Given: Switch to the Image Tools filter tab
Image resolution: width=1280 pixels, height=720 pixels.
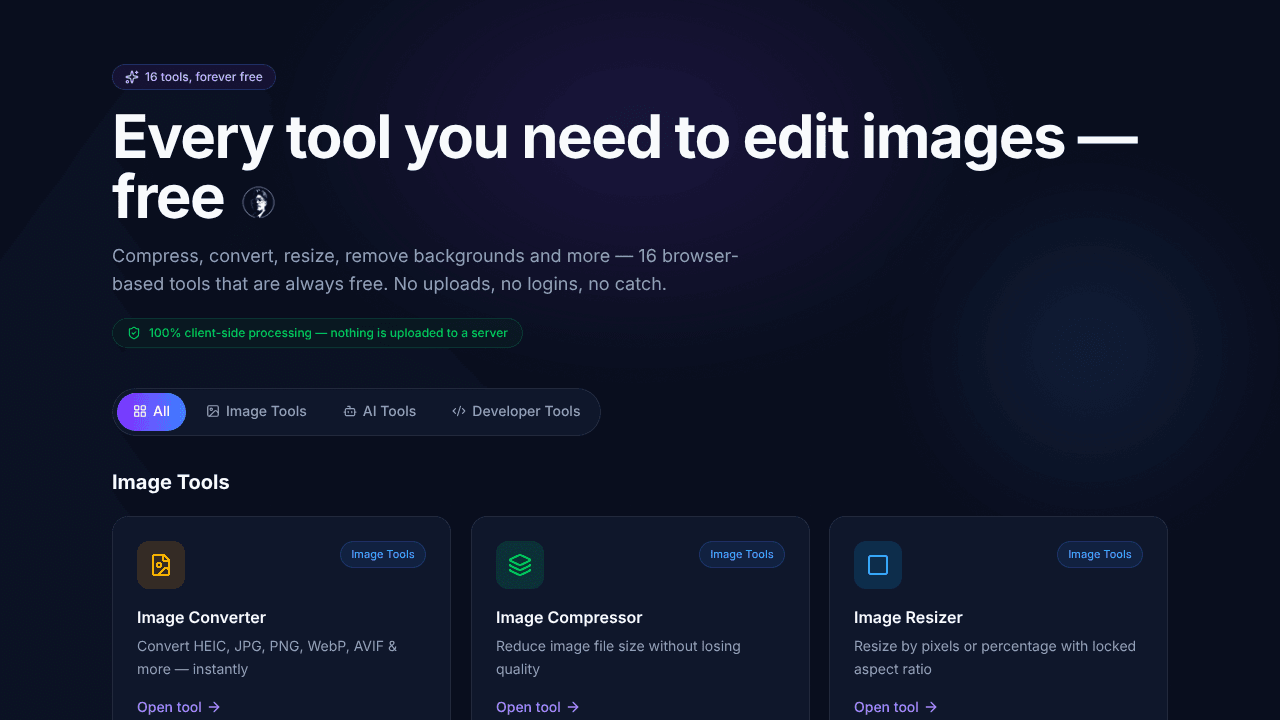Looking at the screenshot, I should (x=257, y=412).
